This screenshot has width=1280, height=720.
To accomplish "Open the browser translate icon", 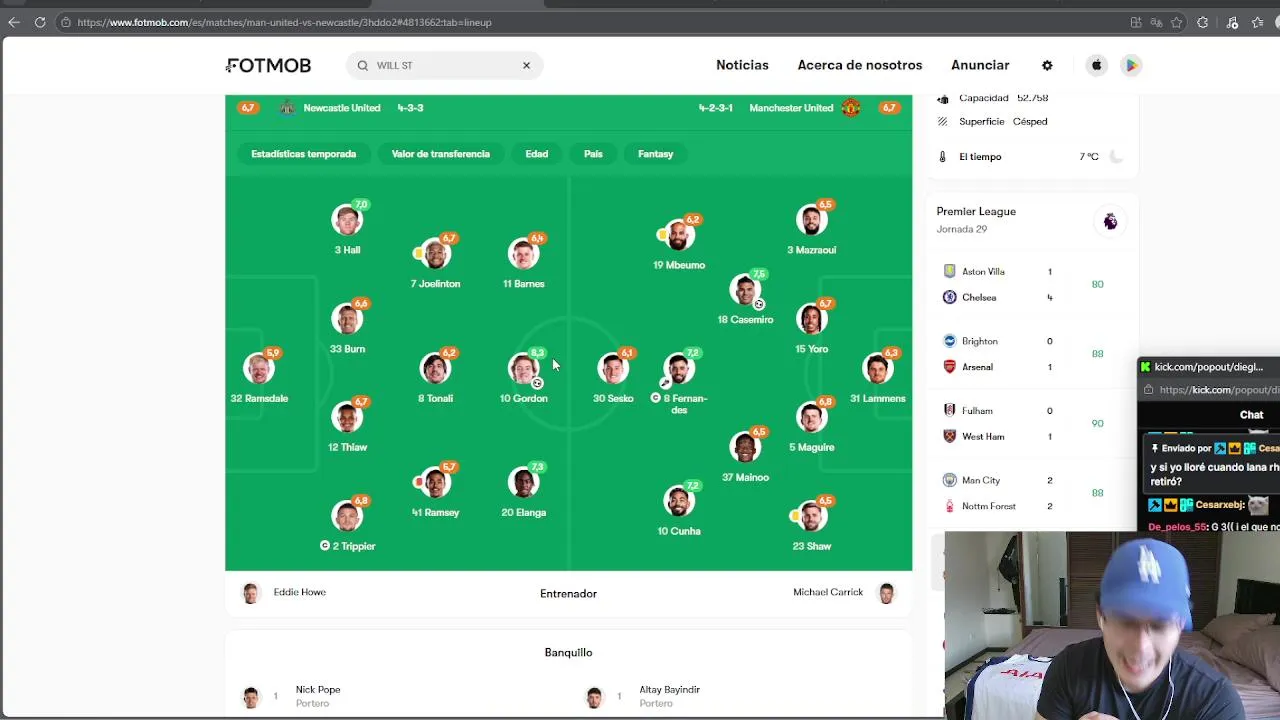I will (1156, 22).
